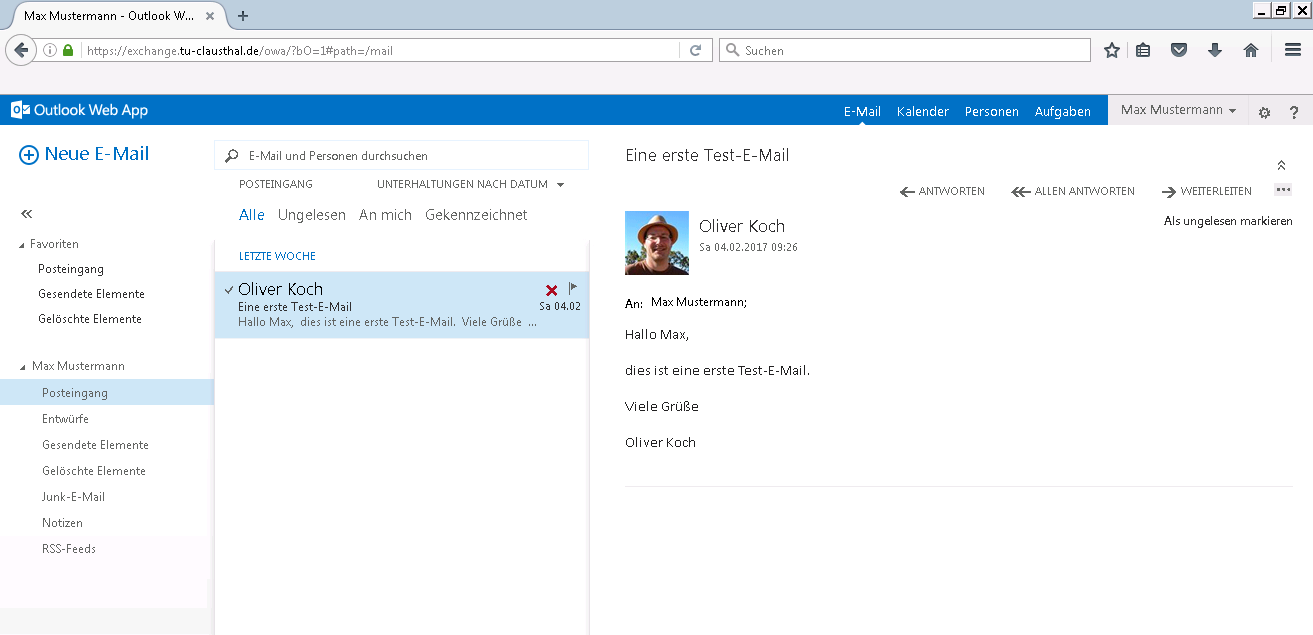Open the Junk-E-Mail folder
Image resolution: width=1313 pixels, height=635 pixels.
(x=73, y=497)
